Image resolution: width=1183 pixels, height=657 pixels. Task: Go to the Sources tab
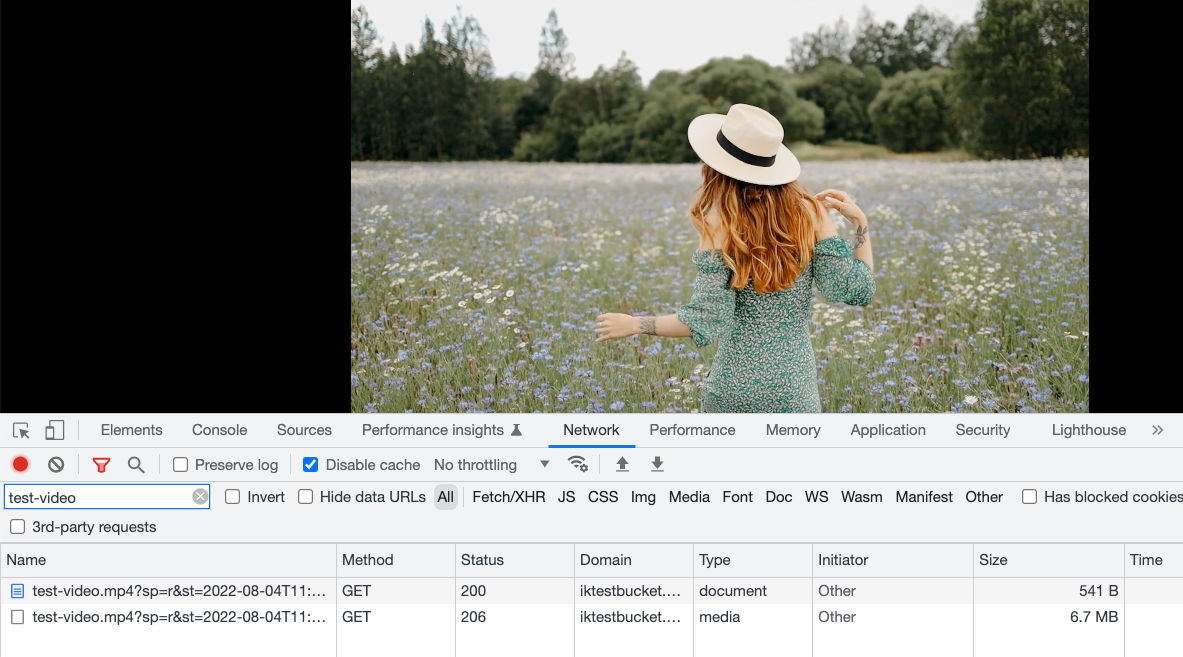304,430
